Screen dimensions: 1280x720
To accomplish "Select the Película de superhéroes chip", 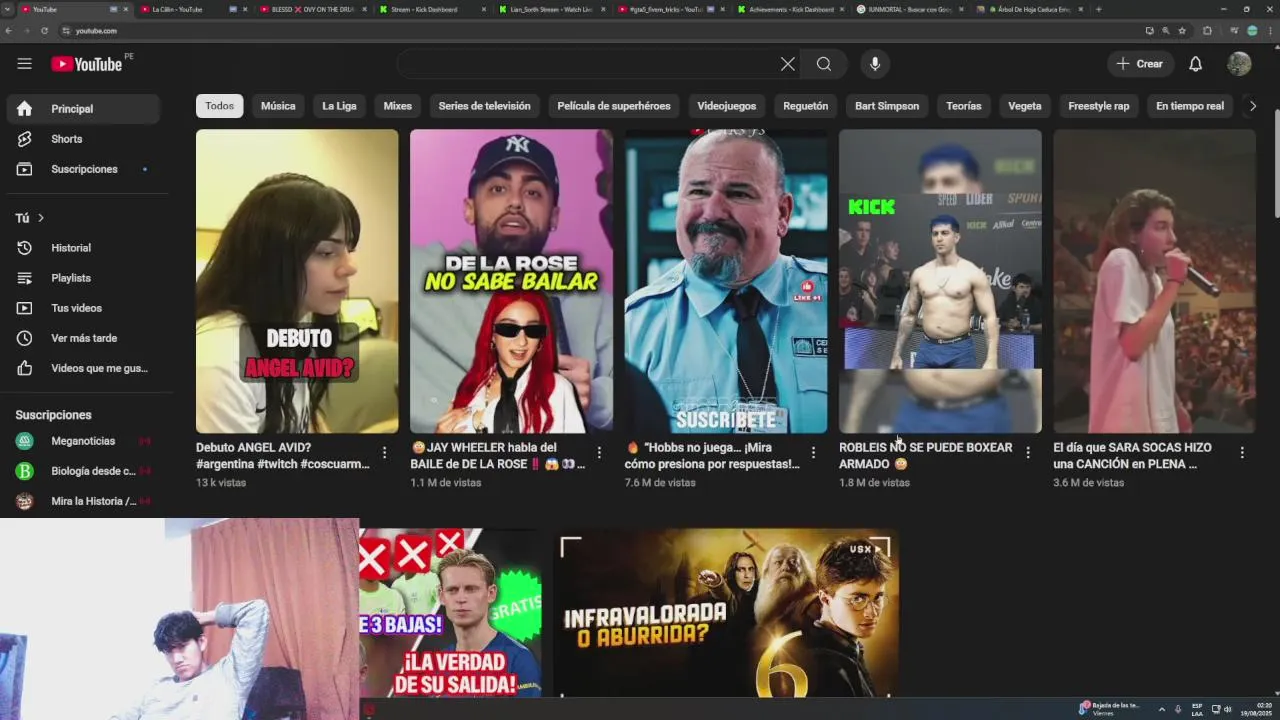I will coord(614,106).
